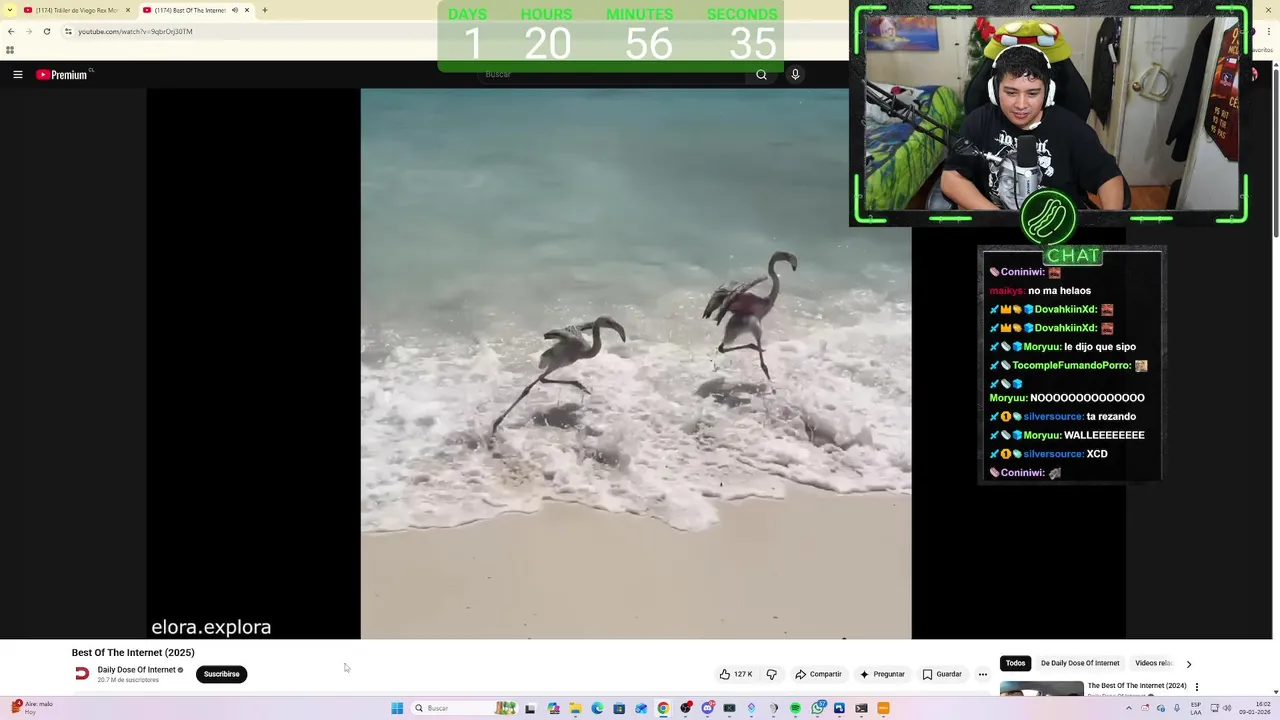
Task: Open the Chrome tab search dropdown arrow
Action: pyautogui.click(x=10, y=10)
